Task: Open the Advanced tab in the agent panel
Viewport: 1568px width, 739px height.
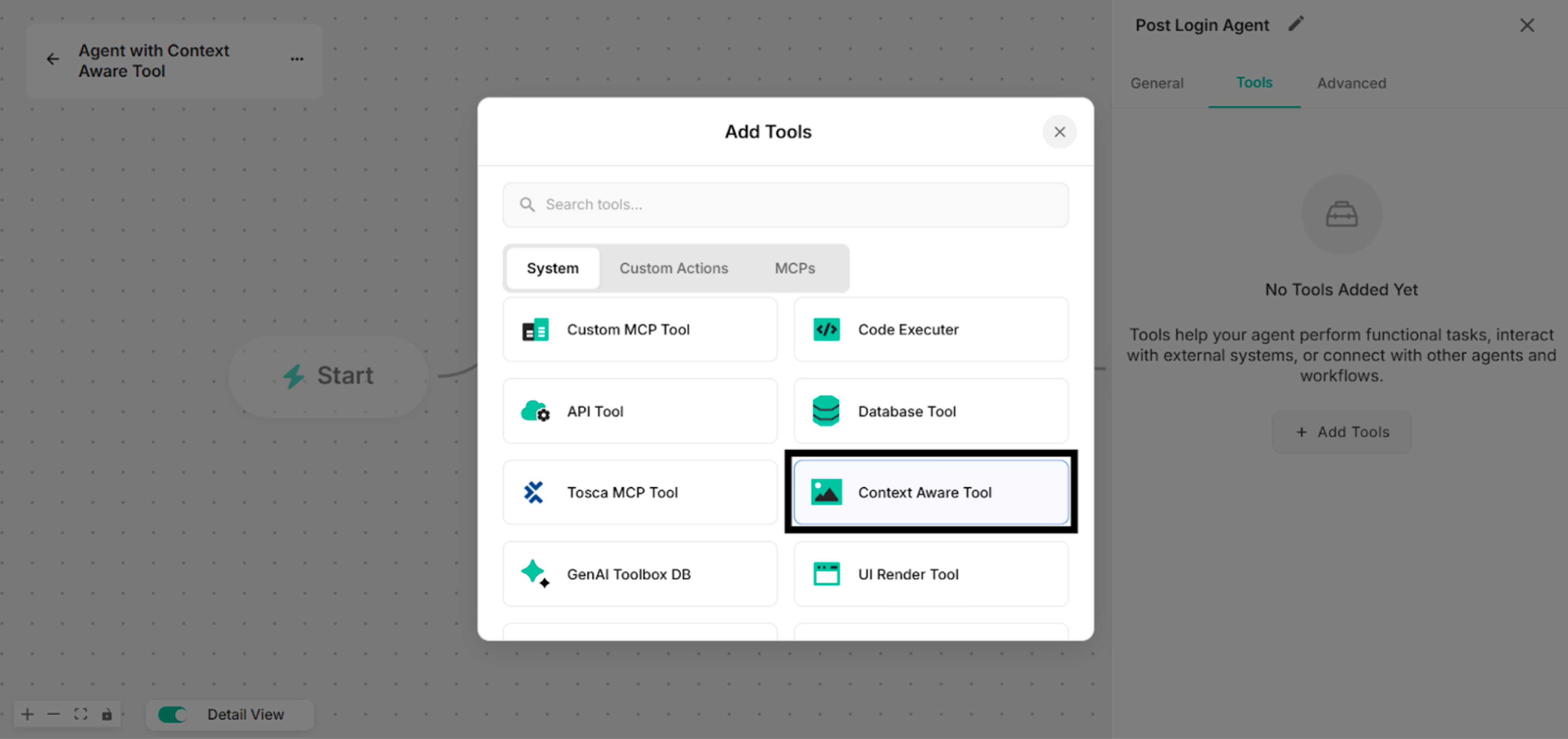Action: pos(1351,83)
